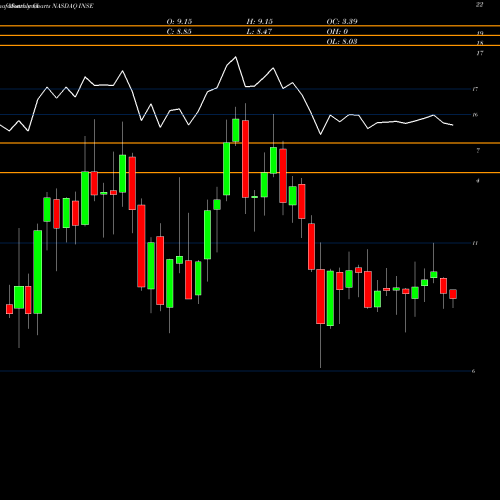Click the high price value H: 9.15
Screen dimensions: 500x500
260,22
